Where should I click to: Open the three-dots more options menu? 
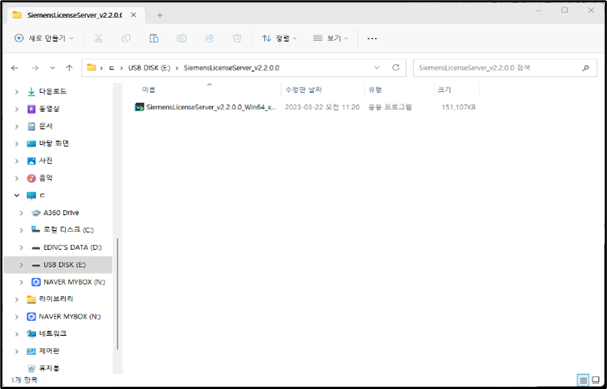point(372,39)
